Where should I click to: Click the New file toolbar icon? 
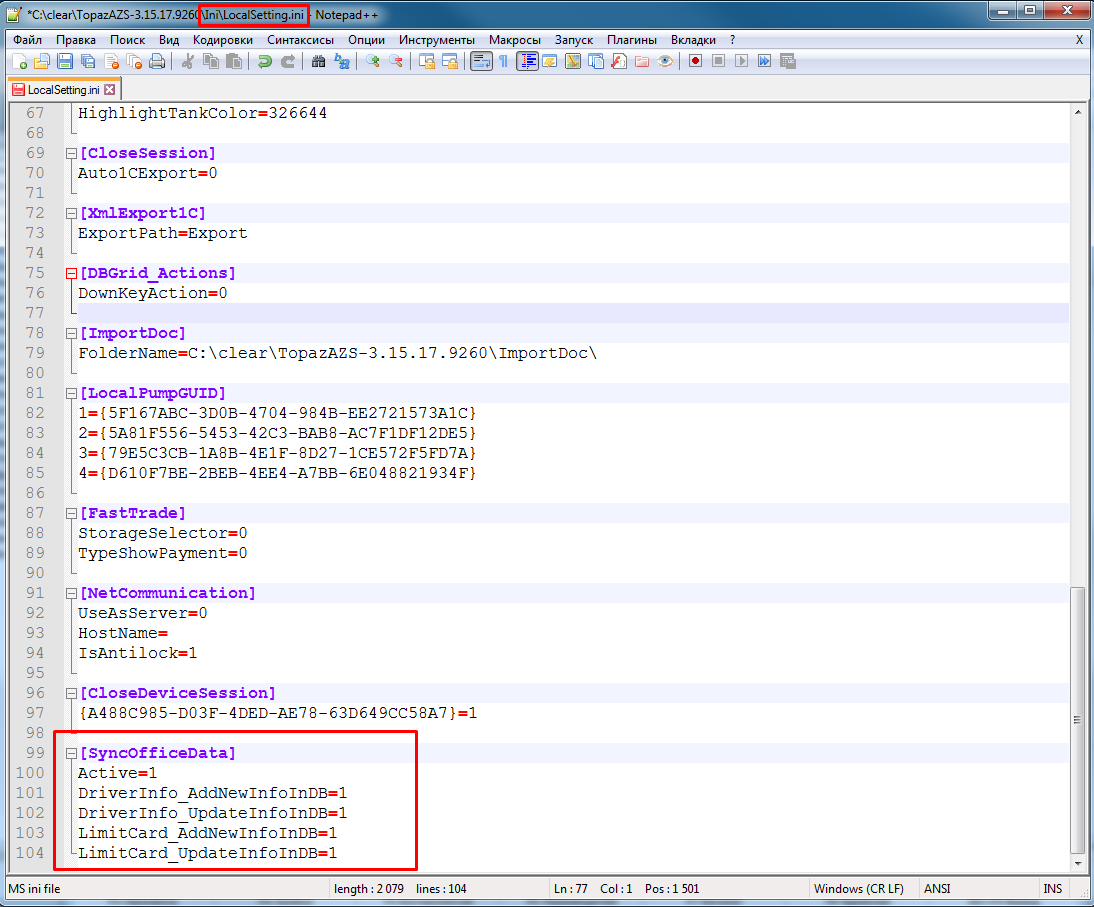[20, 62]
